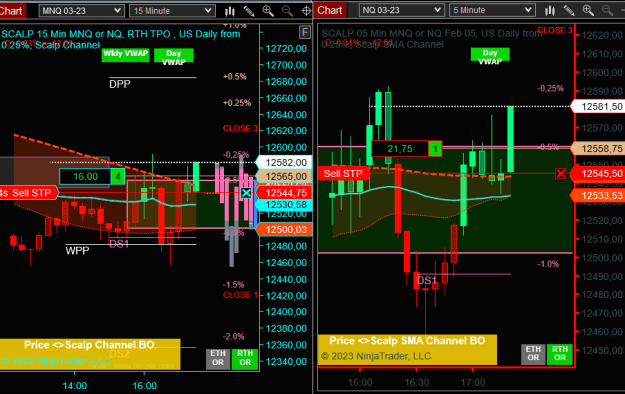Click 12500,03 orange price marker on left axis

point(284,230)
